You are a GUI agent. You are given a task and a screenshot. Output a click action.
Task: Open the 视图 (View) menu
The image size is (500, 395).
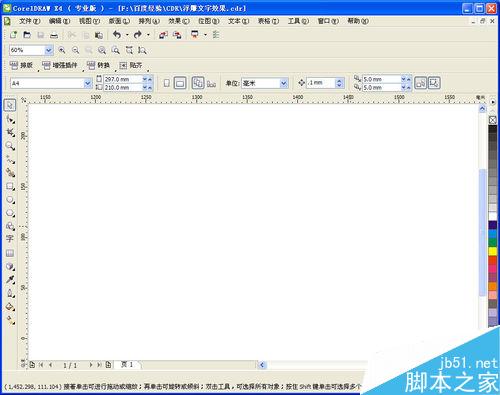tap(89, 21)
